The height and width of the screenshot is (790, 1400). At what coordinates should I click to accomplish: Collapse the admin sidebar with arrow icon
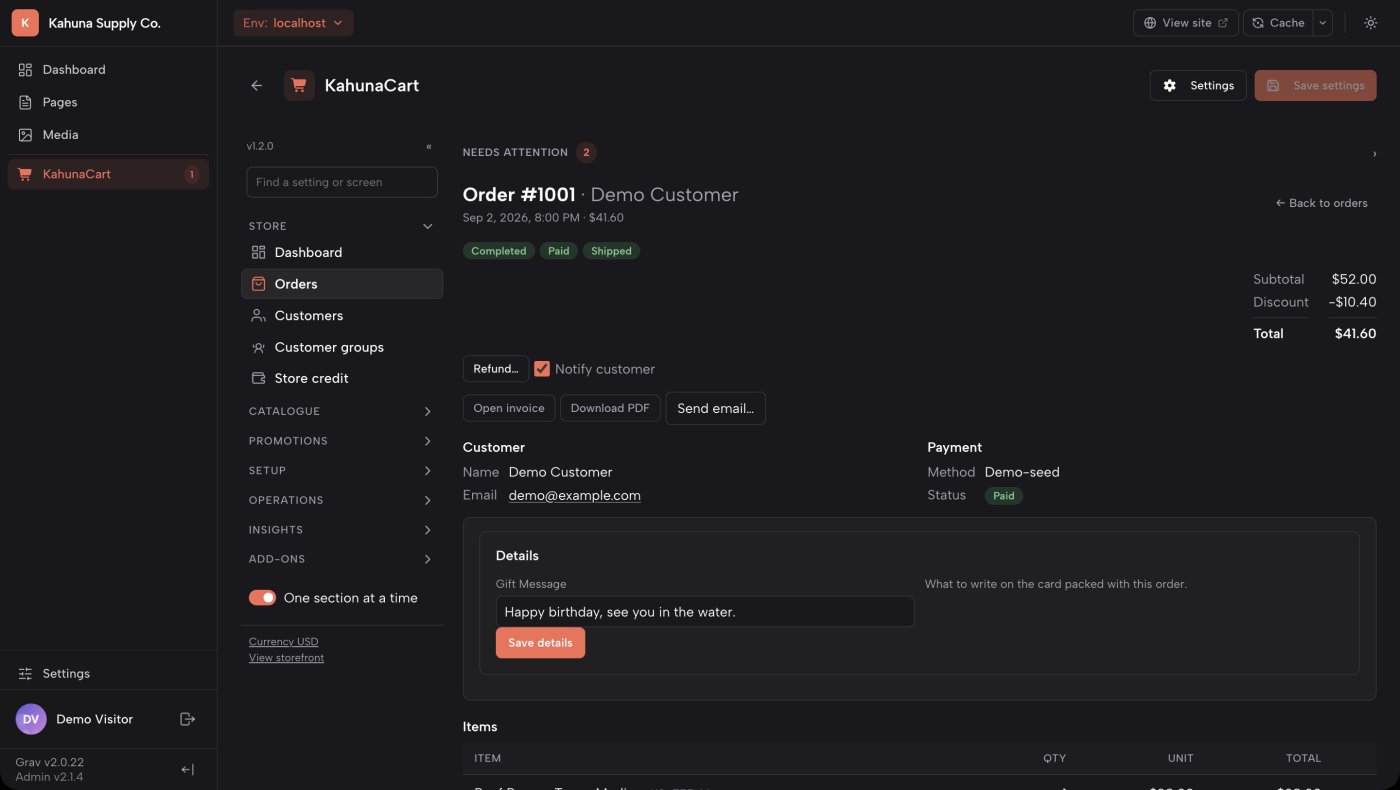187,769
